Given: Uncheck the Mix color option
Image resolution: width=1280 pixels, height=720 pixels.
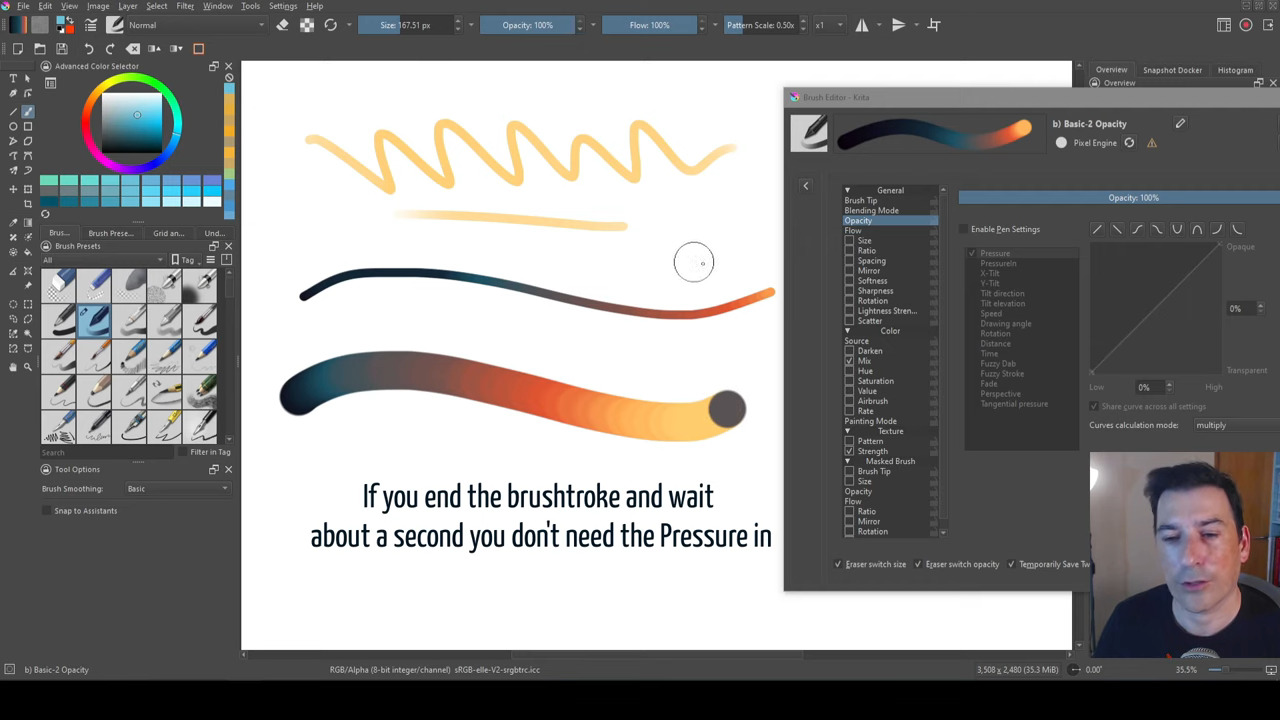Looking at the screenshot, I should (x=850, y=361).
